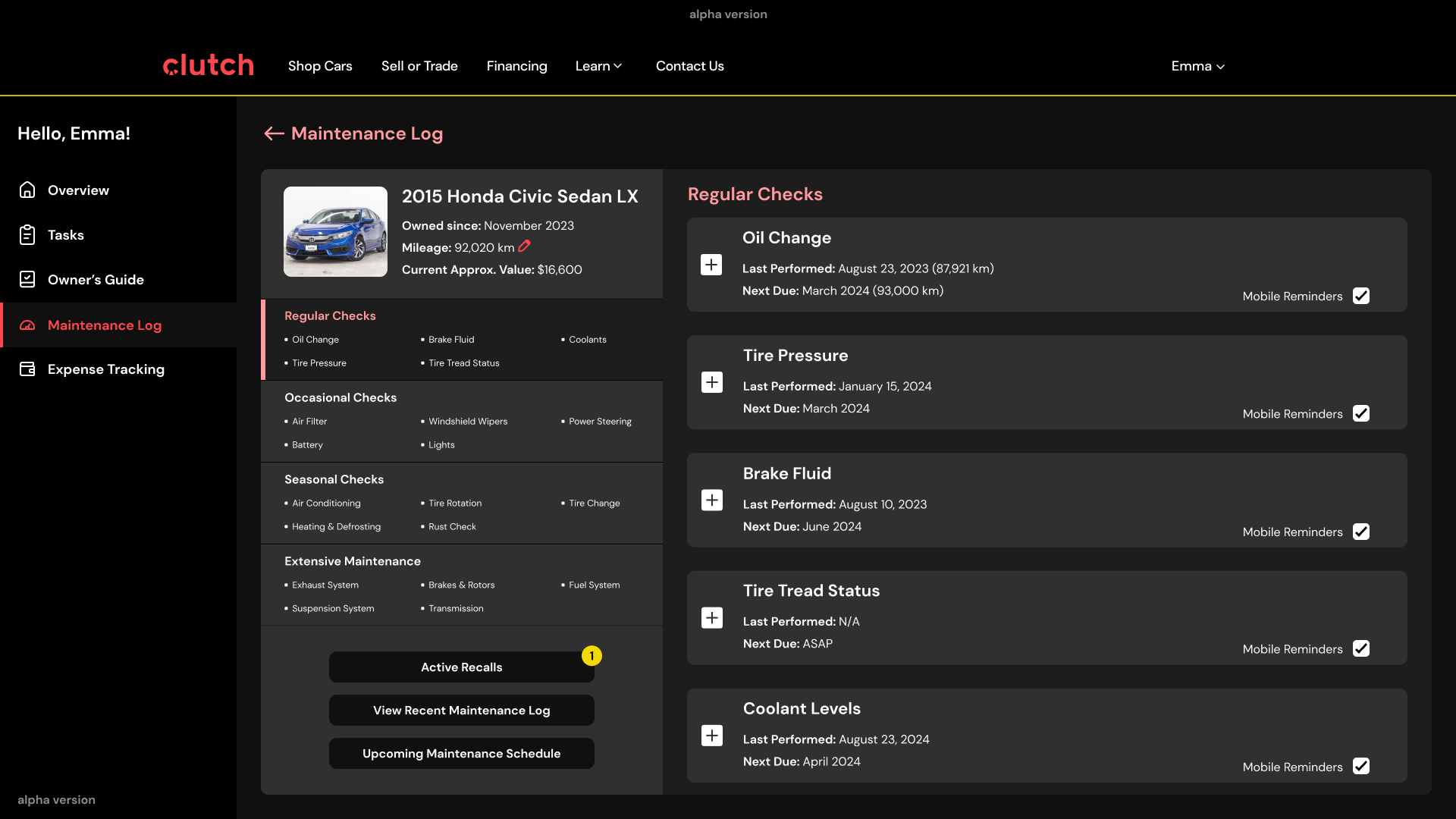Click Power Steering list item
Image resolution: width=1456 pixels, height=819 pixels.
600,422
